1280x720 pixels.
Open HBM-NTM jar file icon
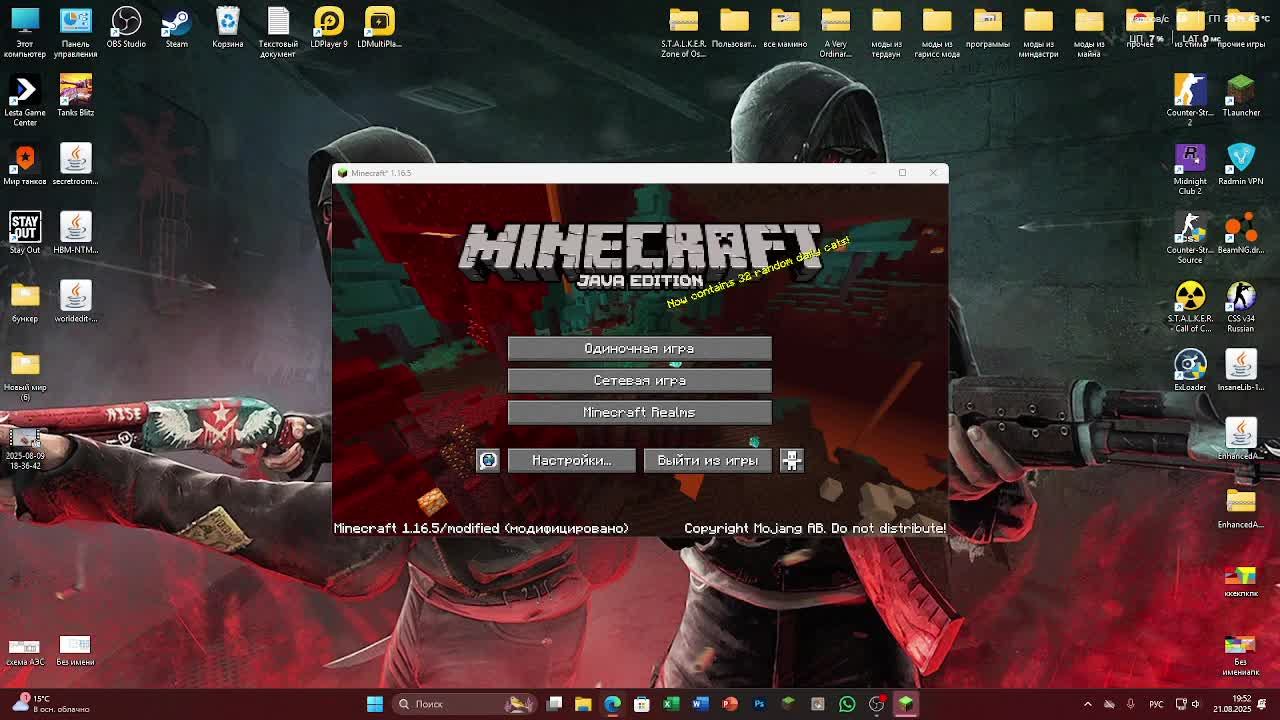[x=75, y=233]
